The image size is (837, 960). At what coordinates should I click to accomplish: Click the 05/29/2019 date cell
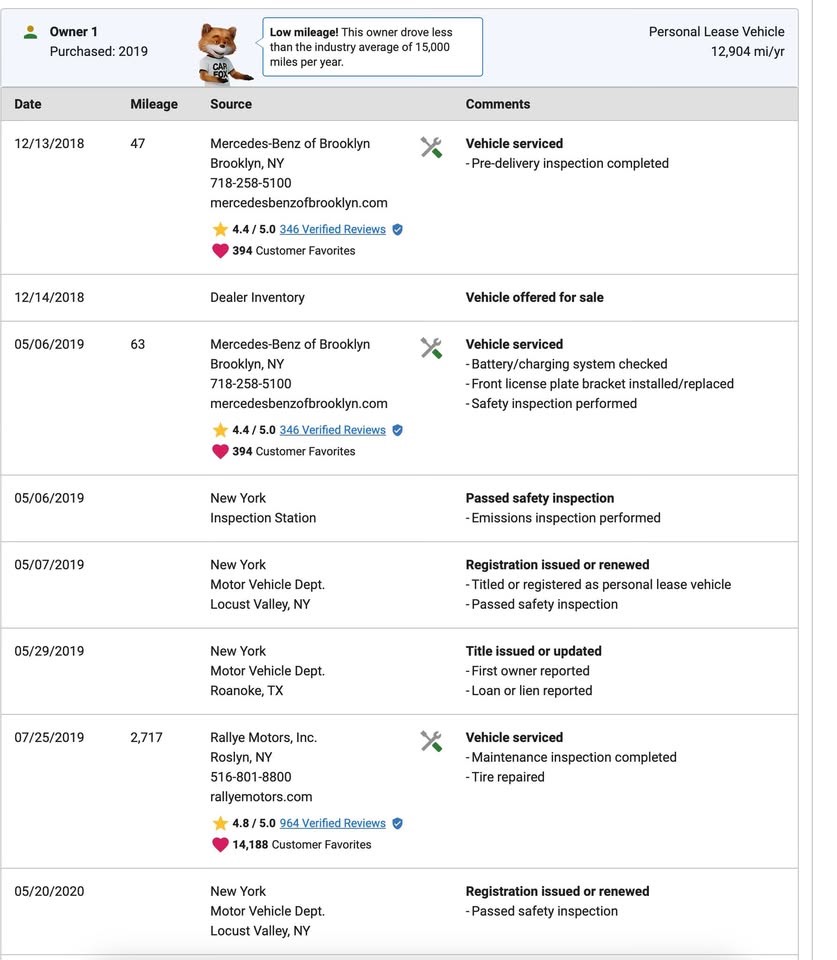pyautogui.click(x=49, y=651)
